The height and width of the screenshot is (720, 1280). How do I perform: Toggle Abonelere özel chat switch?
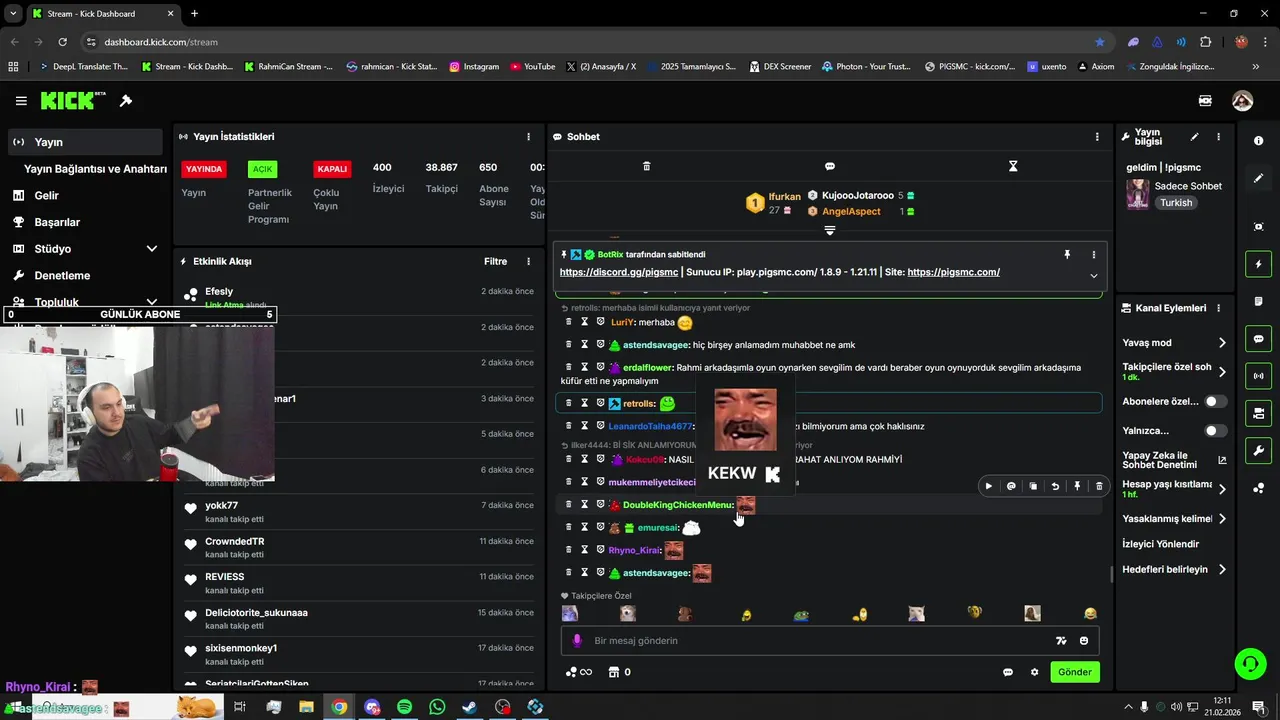pos(1216,401)
